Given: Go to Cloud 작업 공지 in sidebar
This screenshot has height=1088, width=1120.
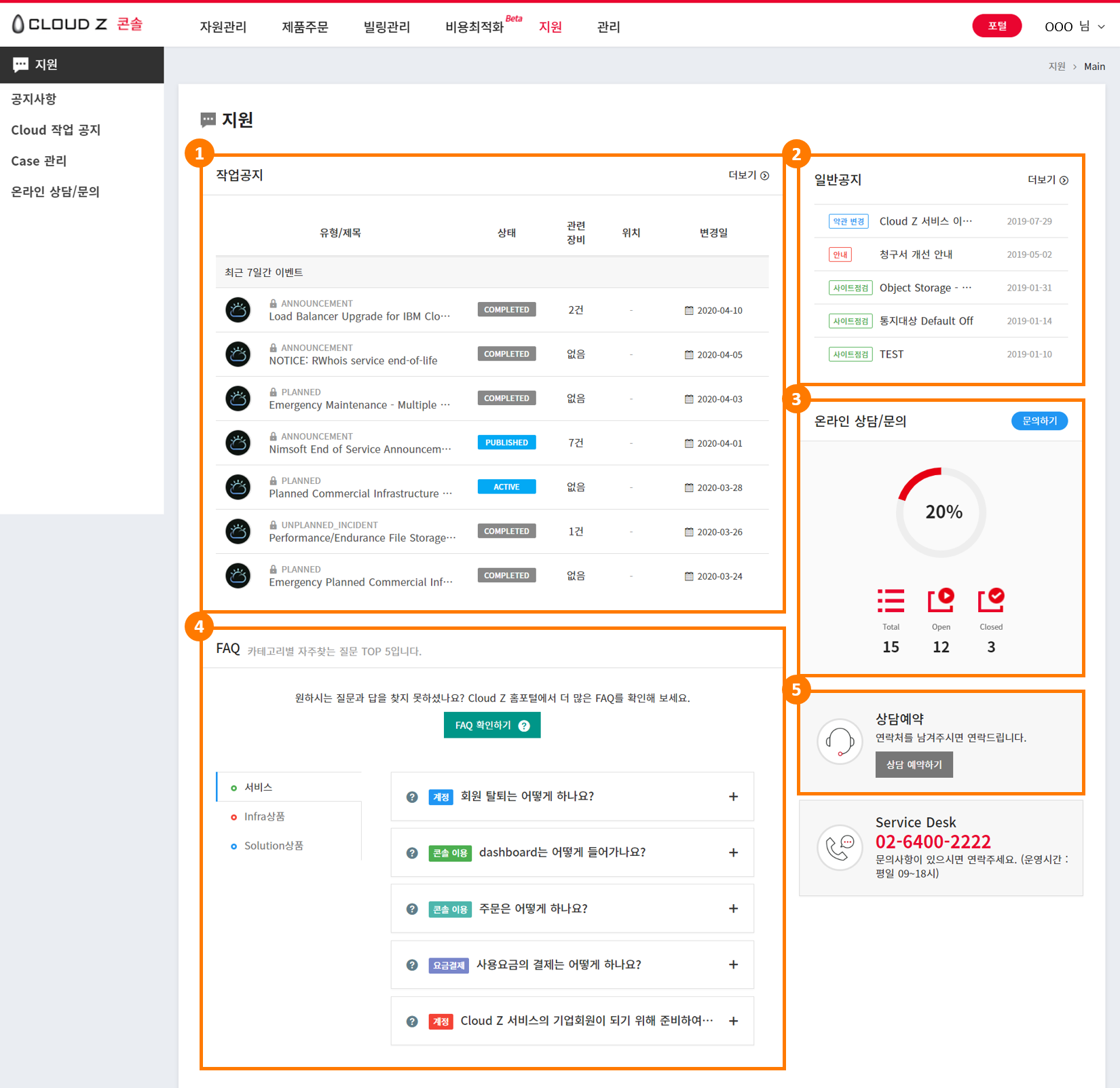Looking at the screenshot, I should click(x=56, y=130).
